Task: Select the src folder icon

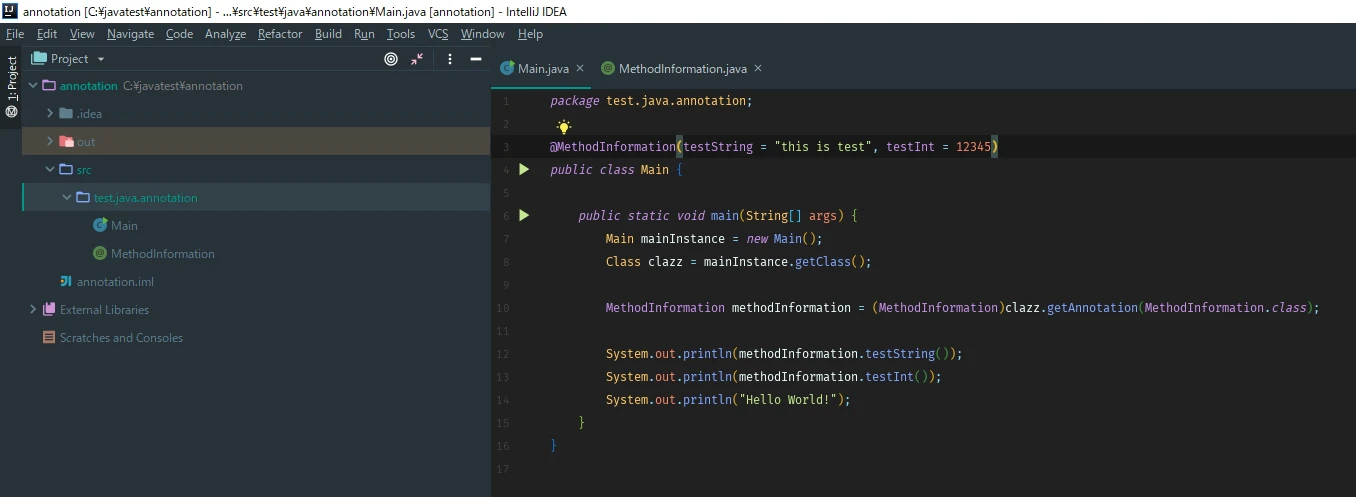Action: 66,170
